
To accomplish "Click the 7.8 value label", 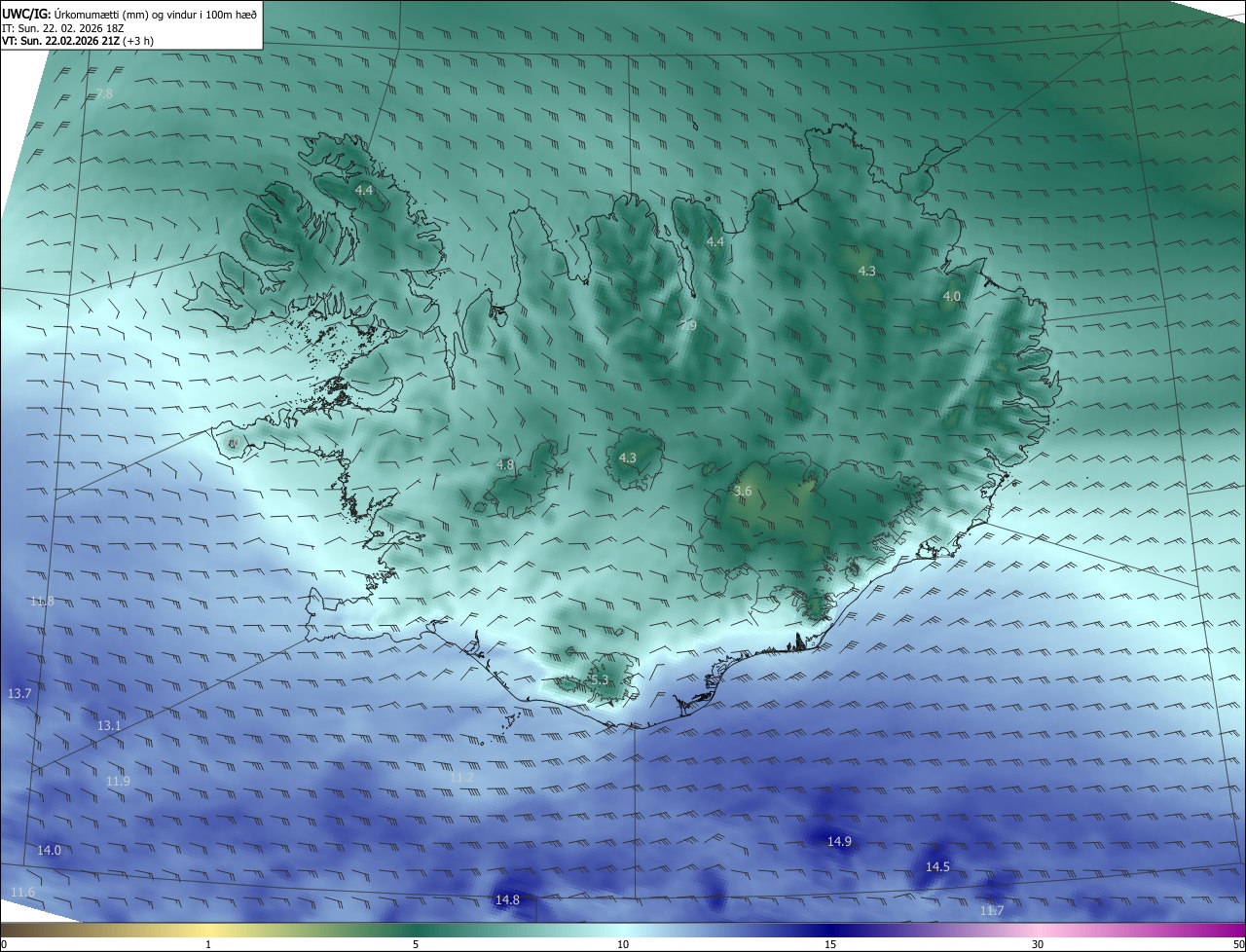I will pyautogui.click(x=104, y=93).
